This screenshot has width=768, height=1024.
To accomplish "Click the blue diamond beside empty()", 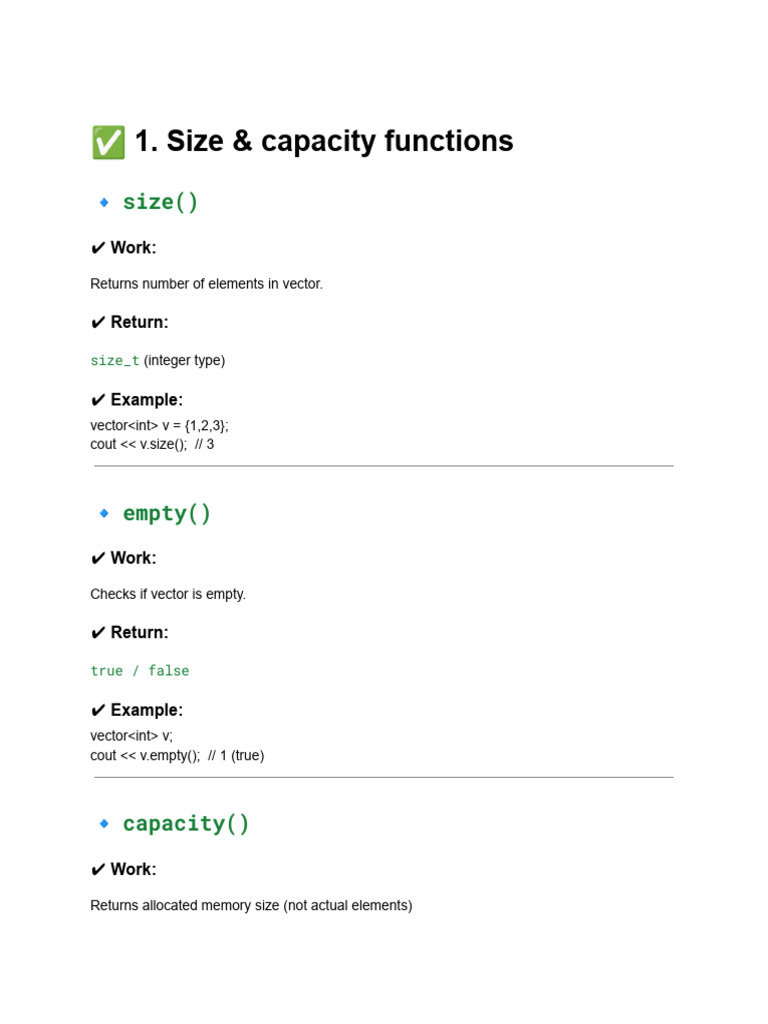I will pyautogui.click(x=104, y=513).
